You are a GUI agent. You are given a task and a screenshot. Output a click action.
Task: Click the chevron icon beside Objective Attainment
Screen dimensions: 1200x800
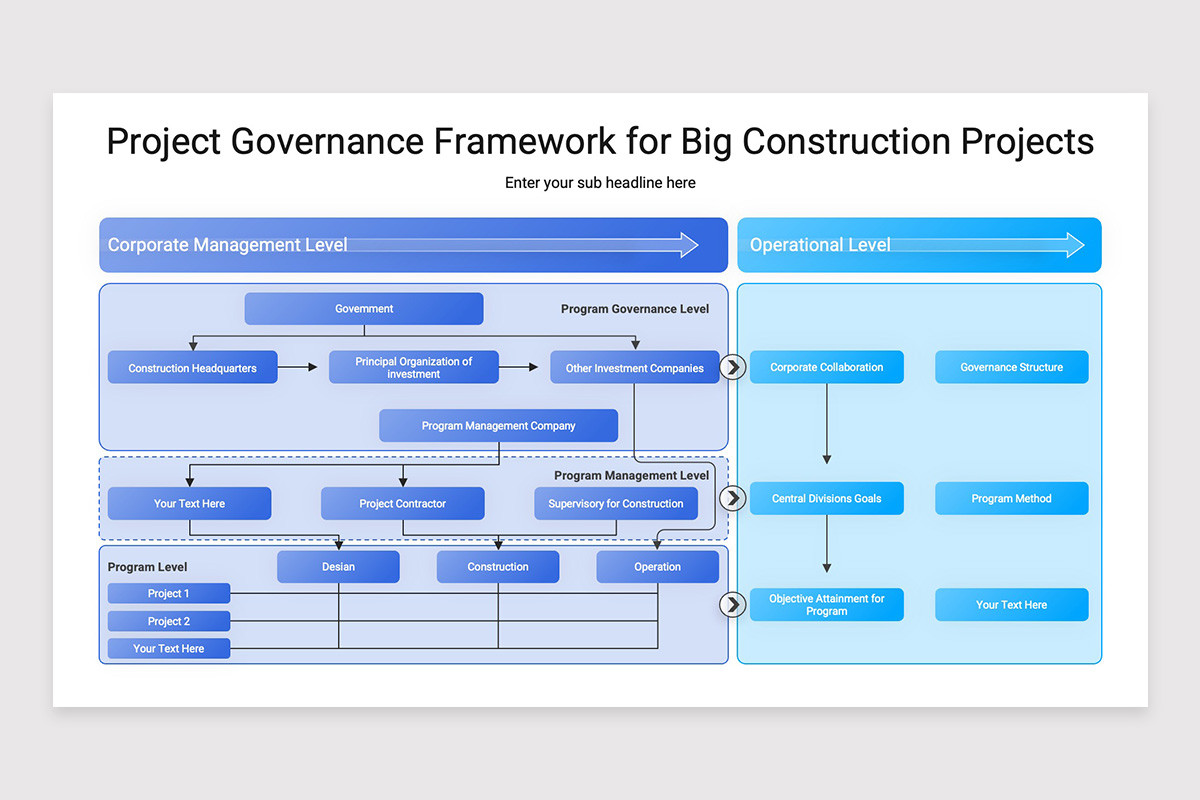tap(733, 604)
